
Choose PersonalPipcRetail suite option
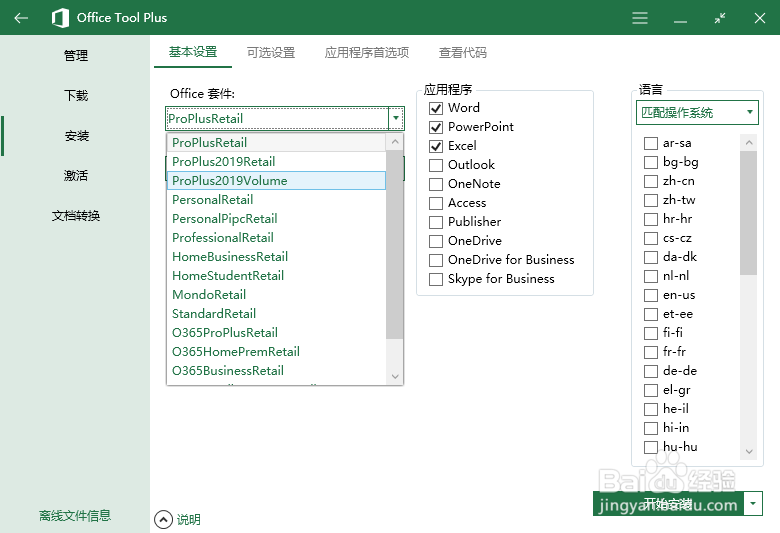coord(276,218)
